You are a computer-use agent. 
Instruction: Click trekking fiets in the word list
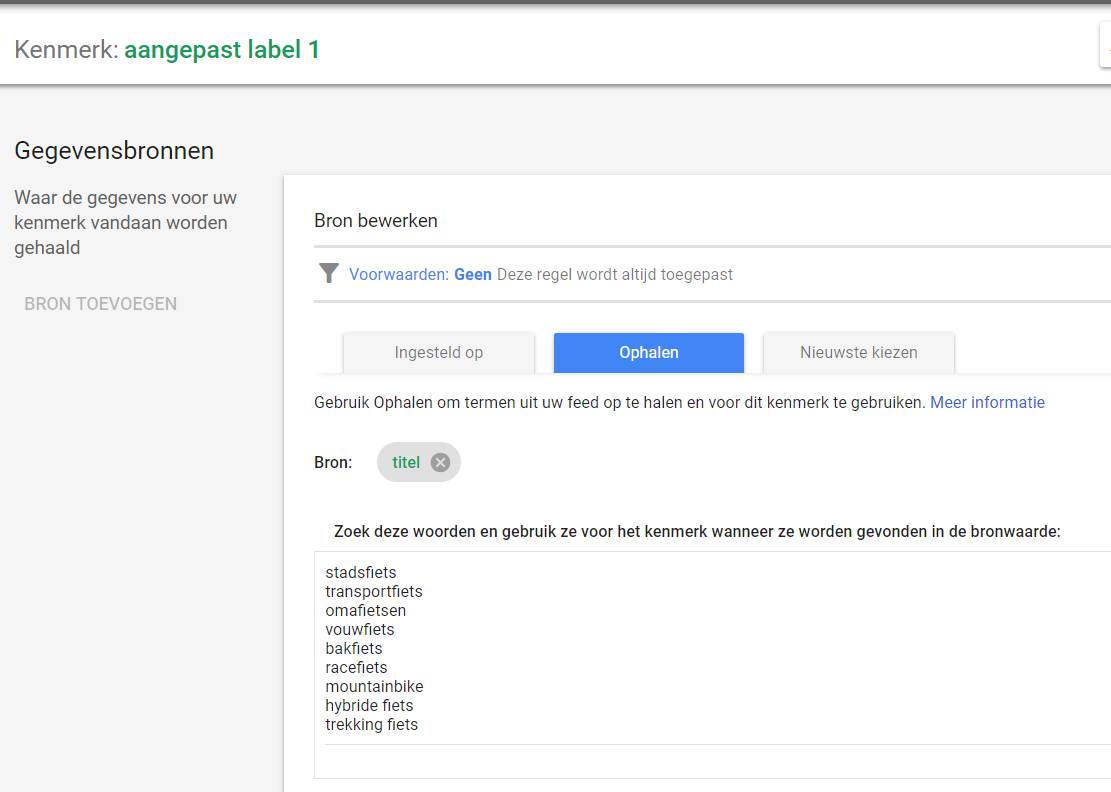pyautogui.click(x=371, y=725)
